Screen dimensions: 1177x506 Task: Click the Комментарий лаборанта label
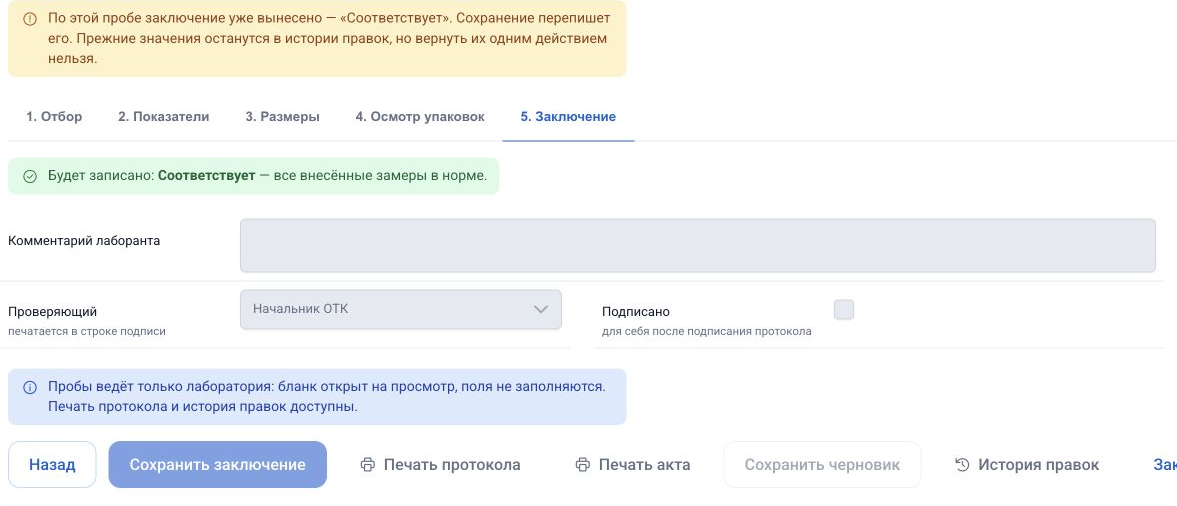point(84,241)
